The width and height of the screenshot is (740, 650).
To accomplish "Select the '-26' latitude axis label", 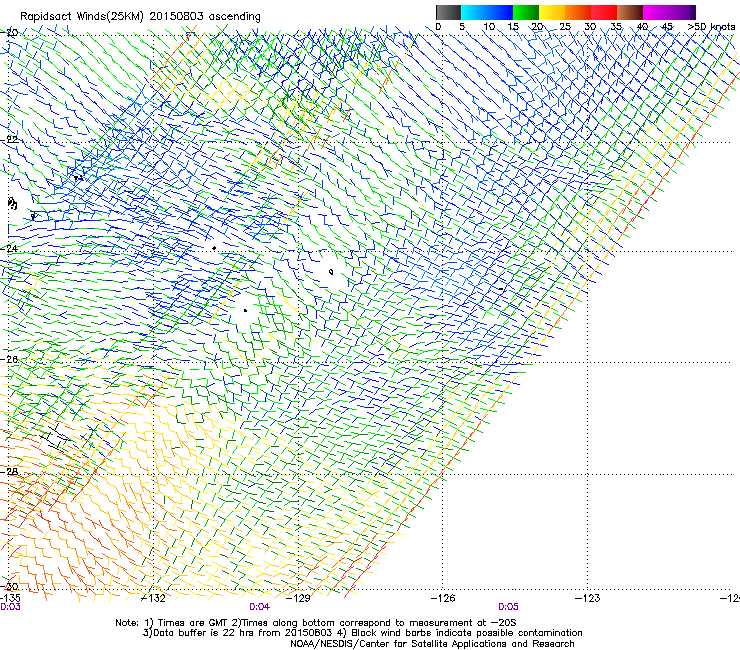I will click(x=10, y=360).
